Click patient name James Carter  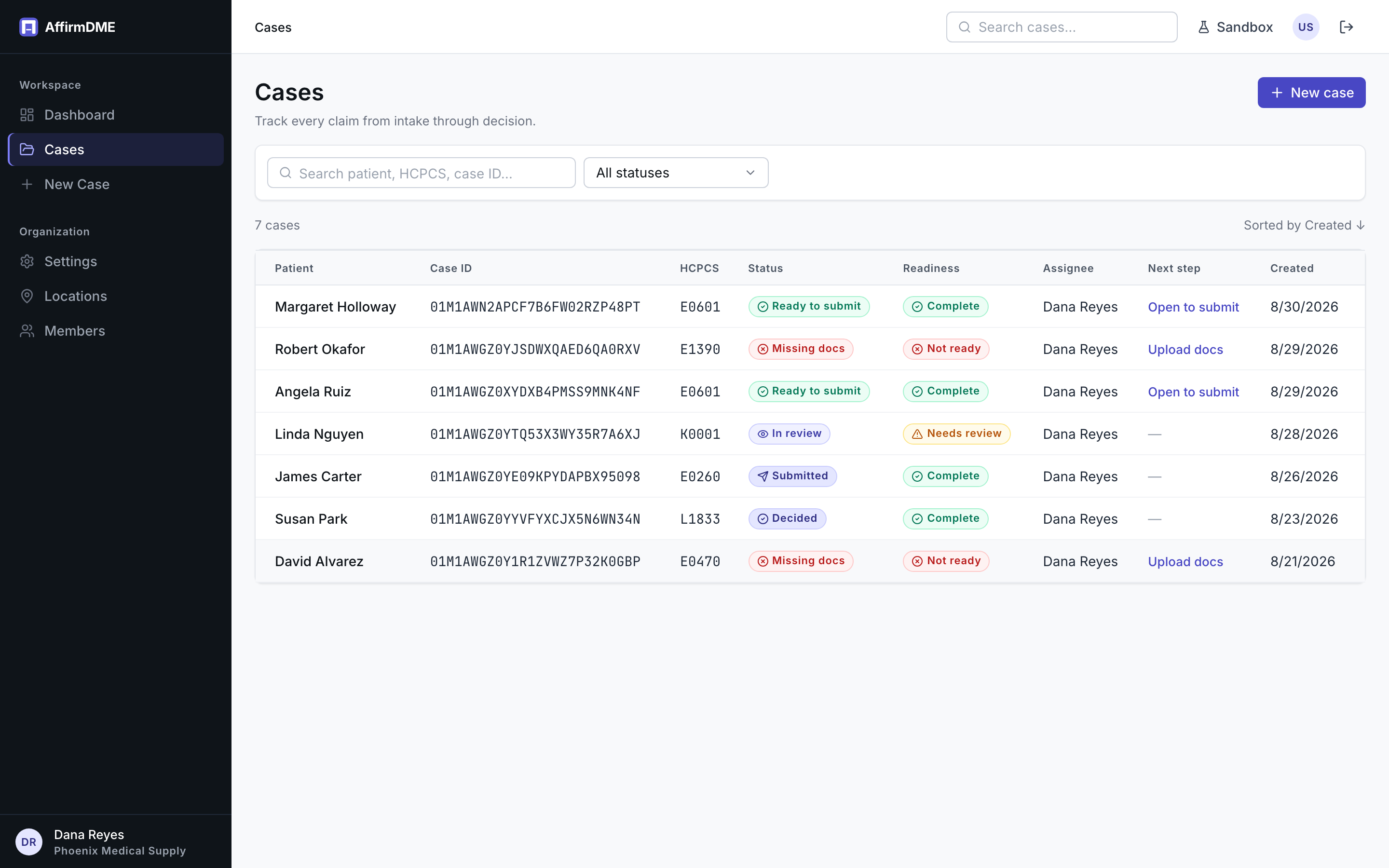point(318,476)
